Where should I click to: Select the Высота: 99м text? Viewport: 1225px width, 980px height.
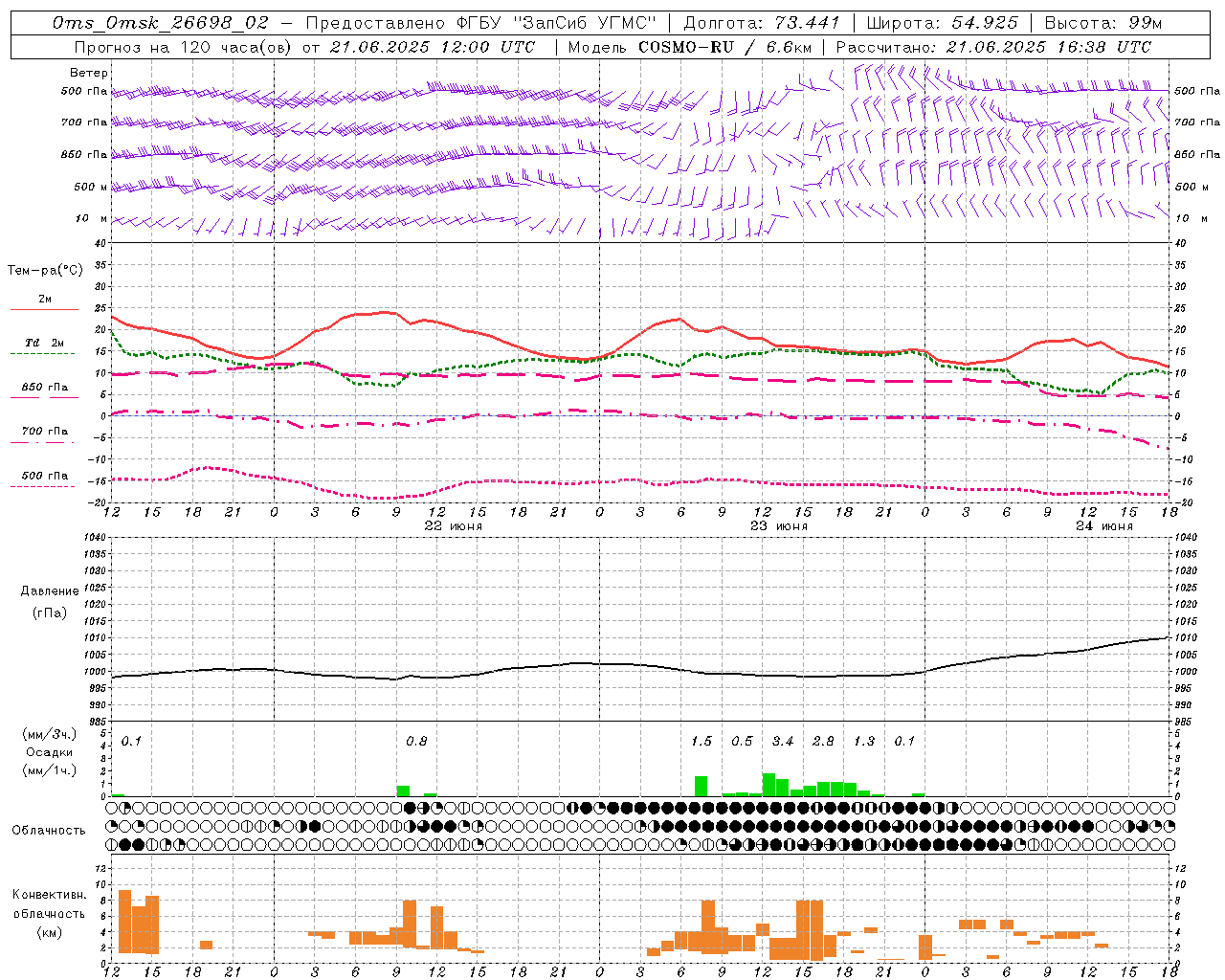[x=1103, y=23]
